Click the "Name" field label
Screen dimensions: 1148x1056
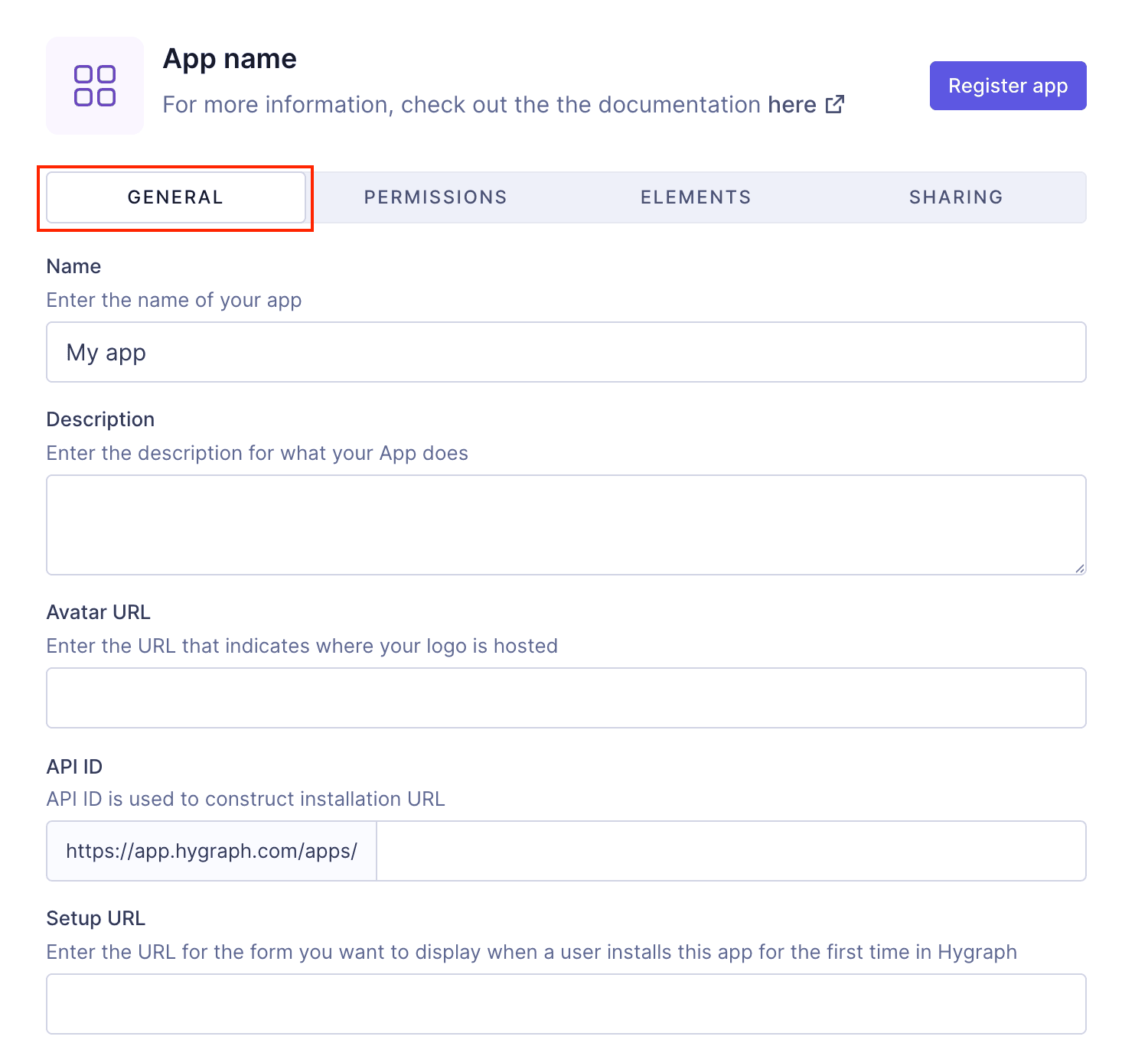click(x=73, y=266)
